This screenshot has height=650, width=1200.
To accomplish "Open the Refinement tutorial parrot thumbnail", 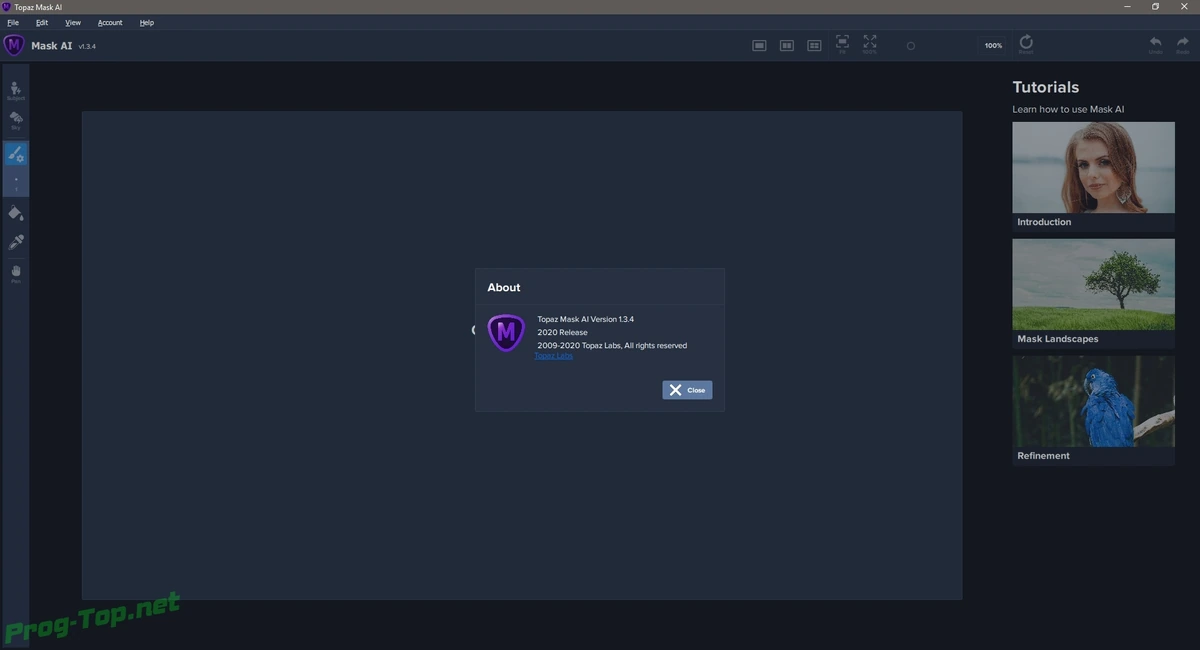I will coord(1093,401).
